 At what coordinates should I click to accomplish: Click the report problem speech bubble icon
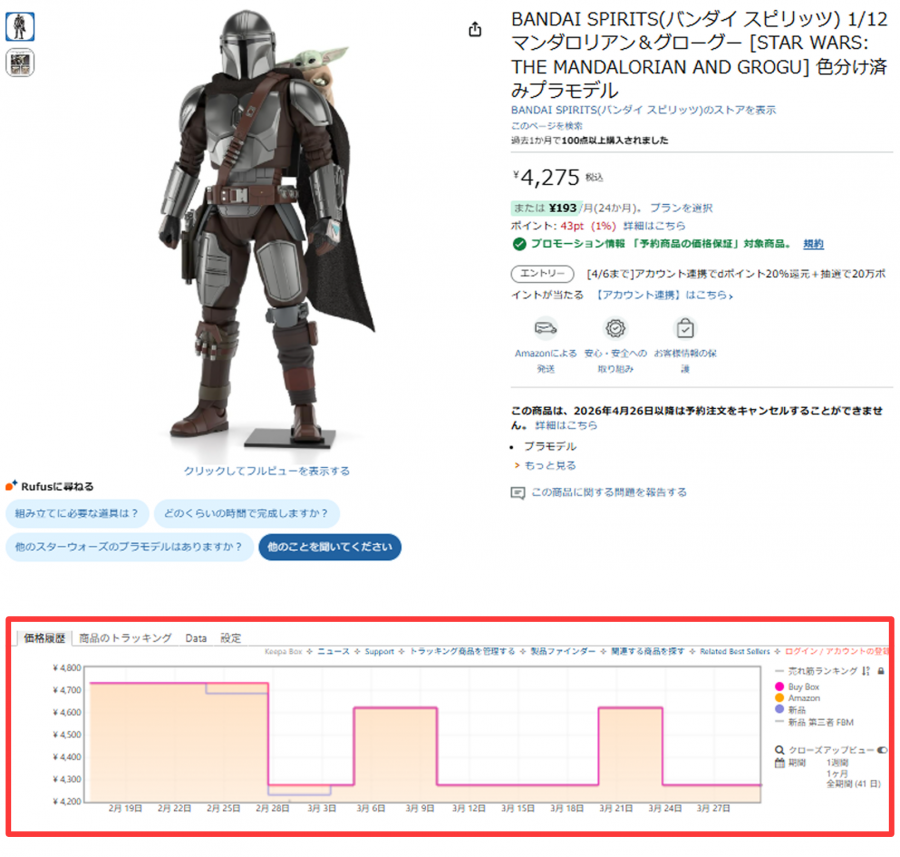517,492
